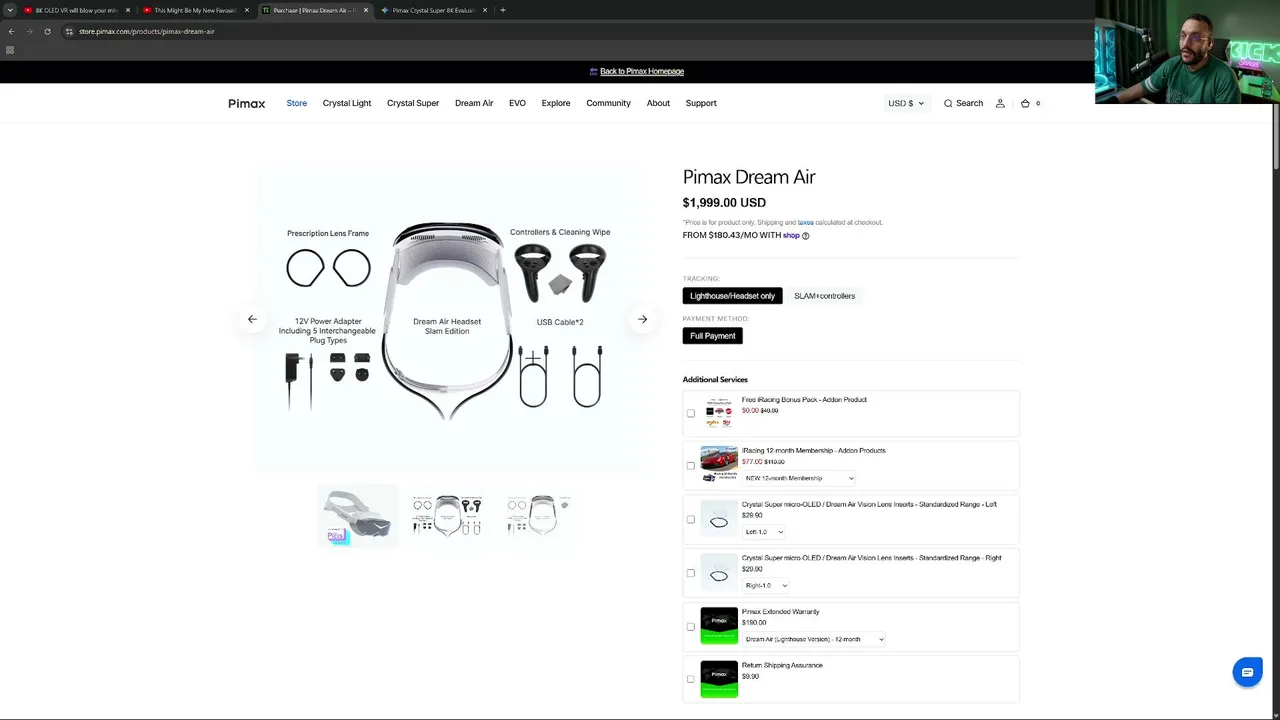Open the Crystal Super menu item

[x=413, y=103]
